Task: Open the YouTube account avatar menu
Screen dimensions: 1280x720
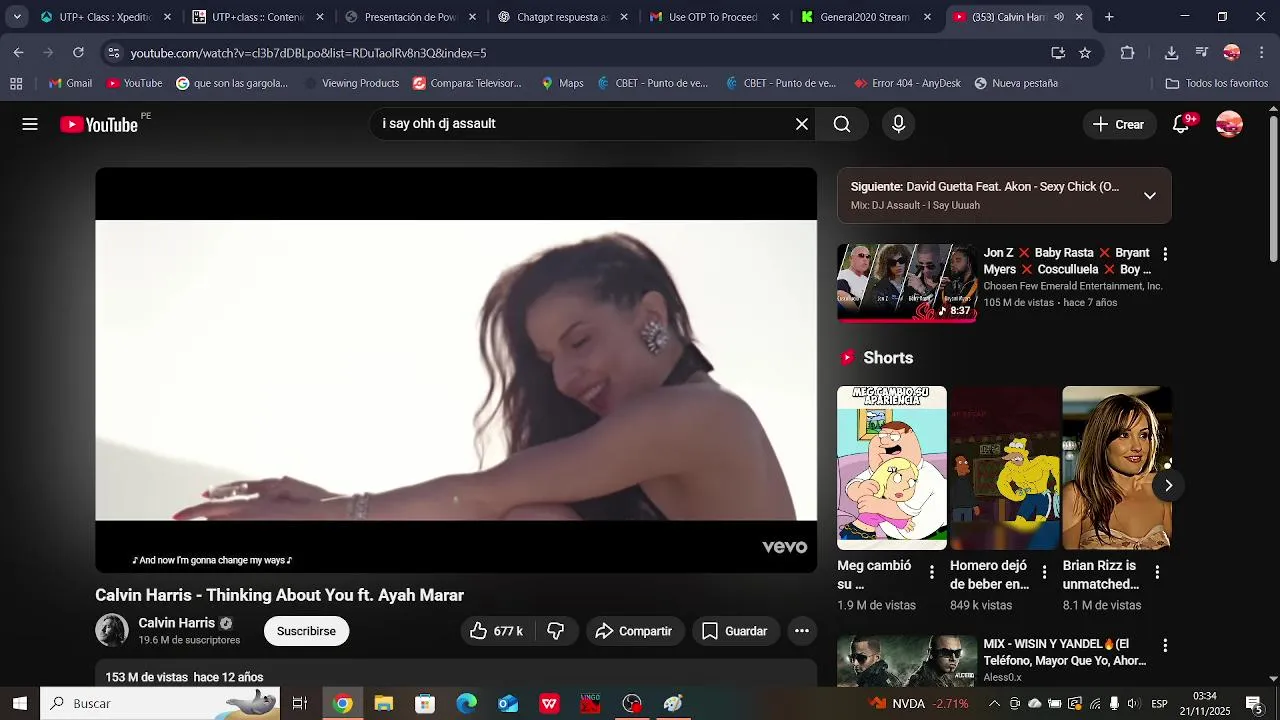Action: coord(1229,124)
